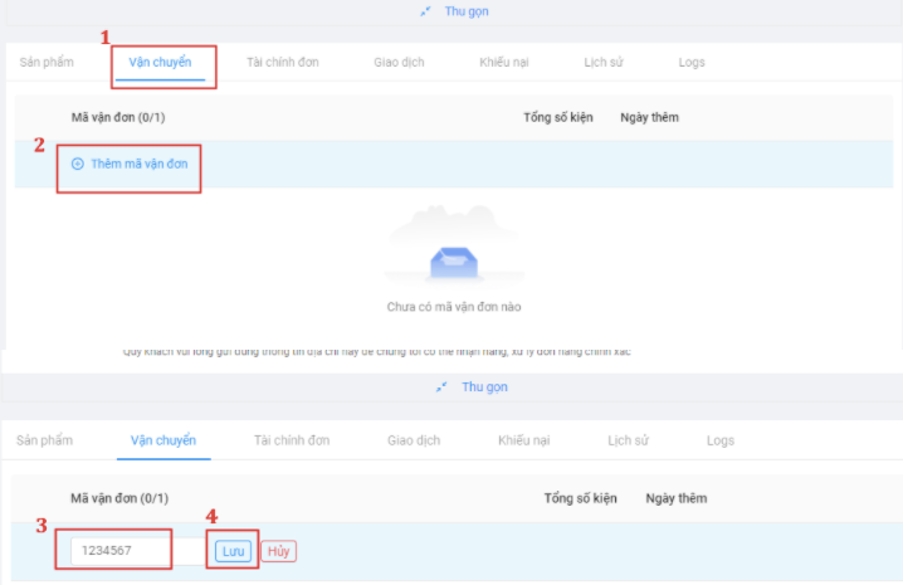Click the plus circle icon beside Thêm mã vận đơn
The height and width of the screenshot is (586, 904).
click(x=78, y=164)
